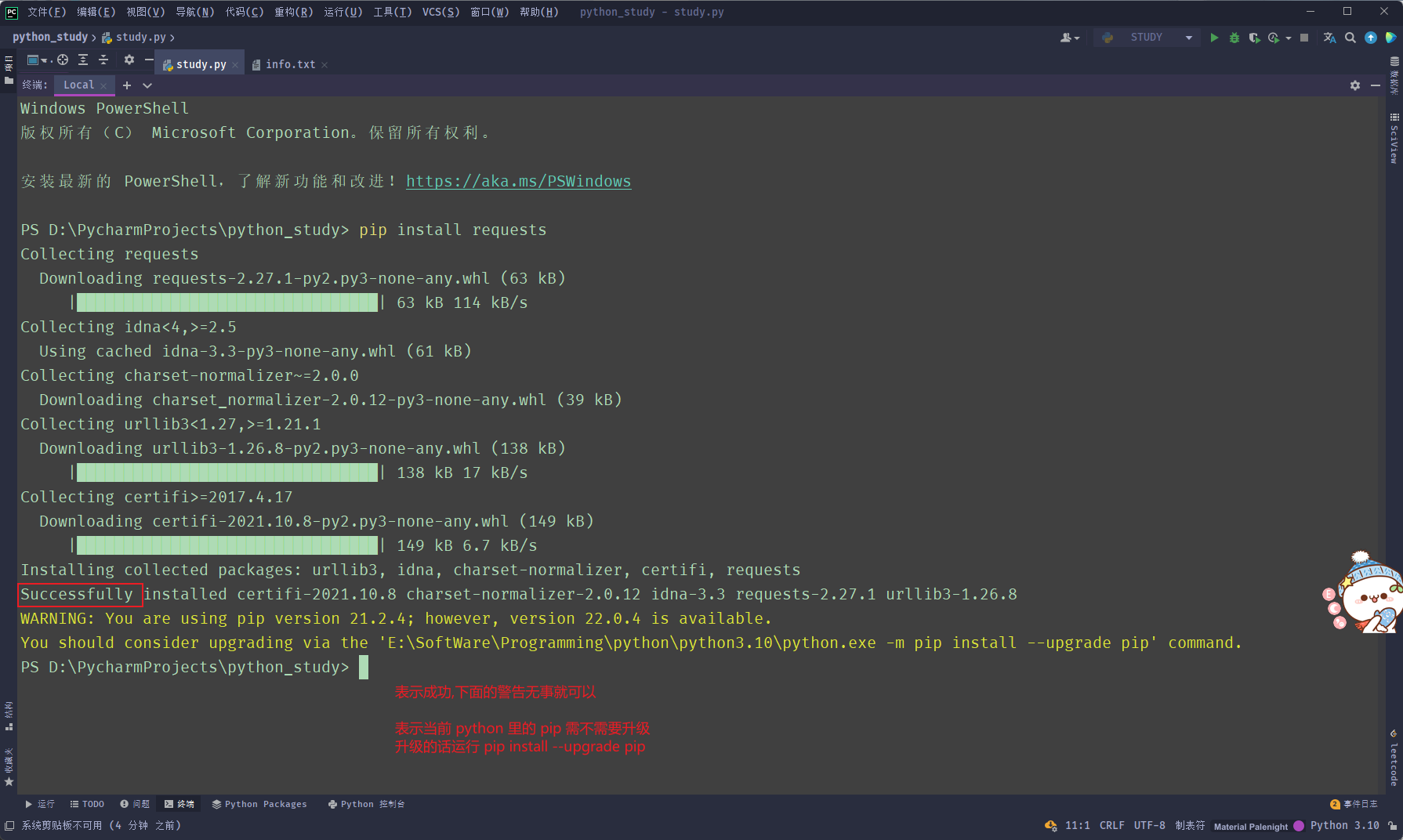Open the VCS(S) menu

point(440,12)
